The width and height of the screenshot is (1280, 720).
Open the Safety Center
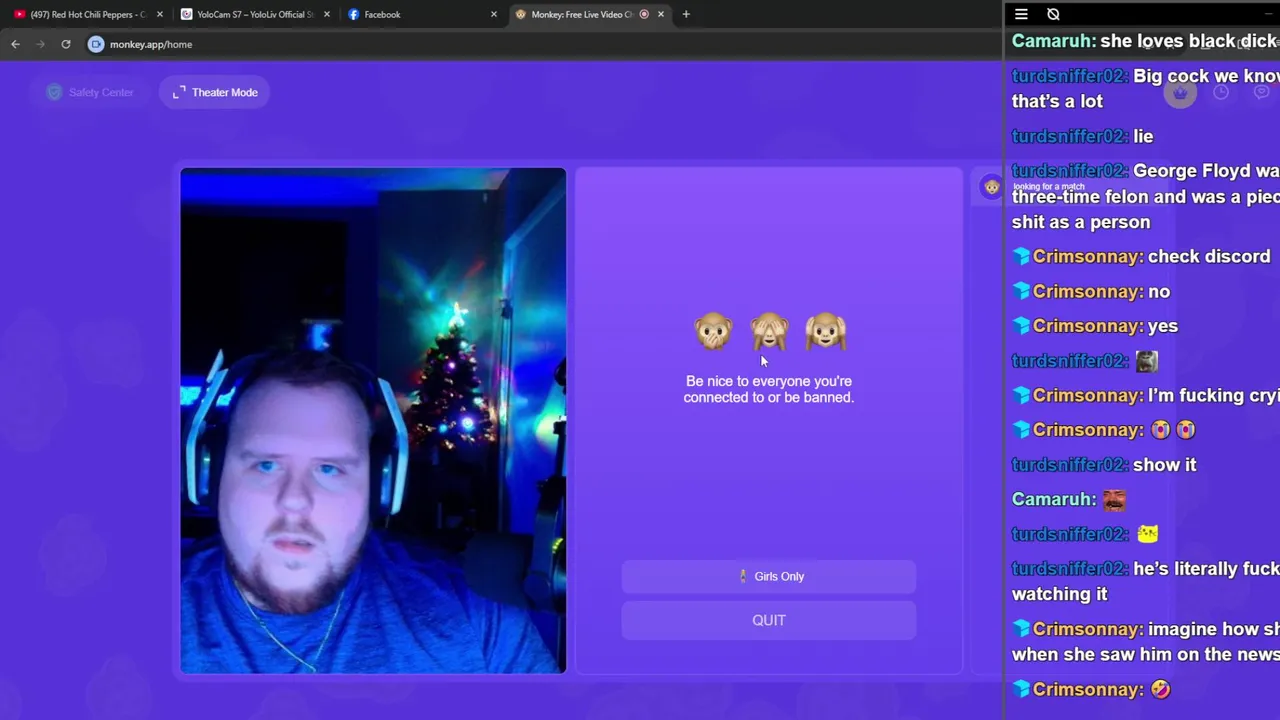point(90,92)
